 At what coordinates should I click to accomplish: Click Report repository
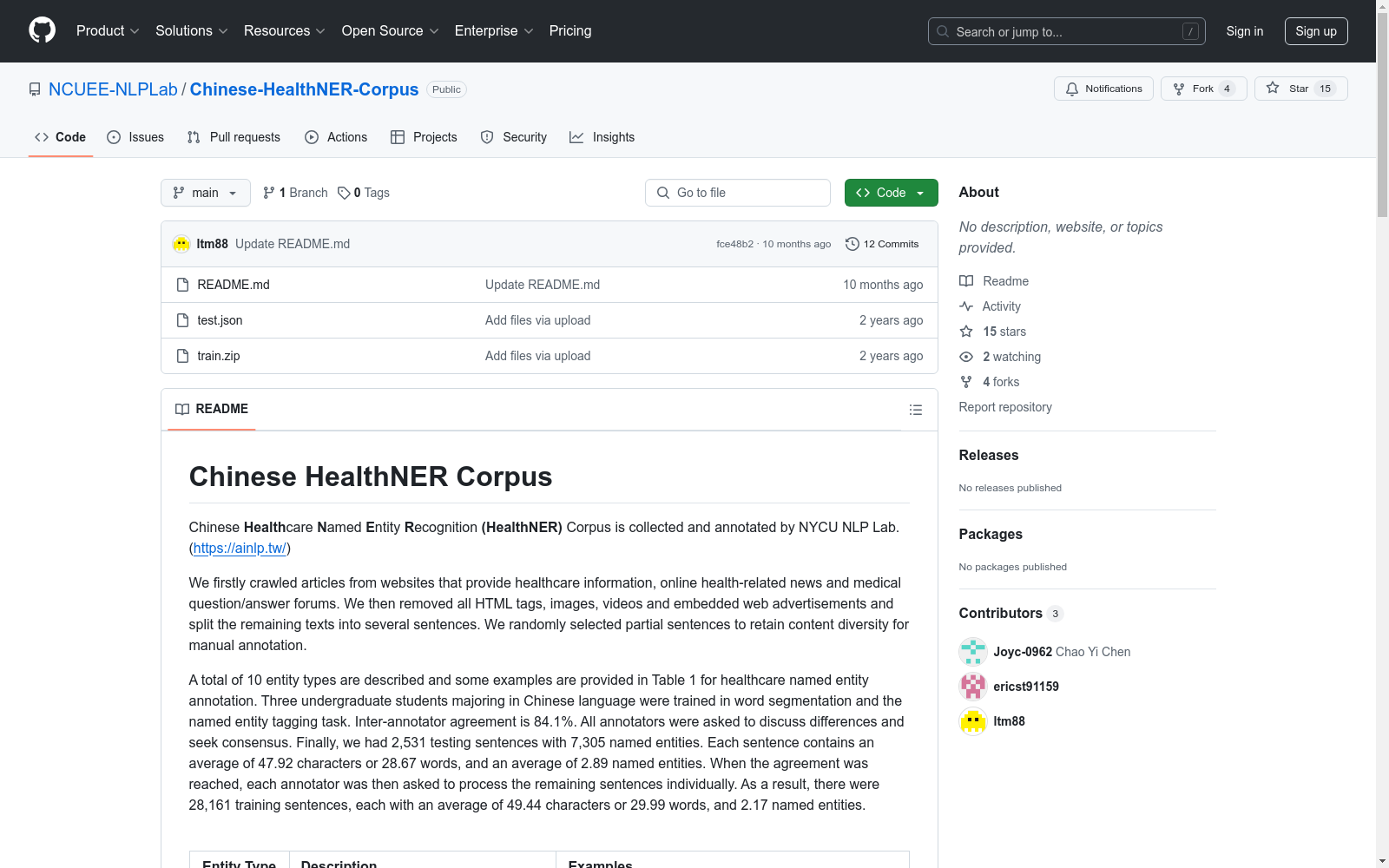[x=1005, y=407]
